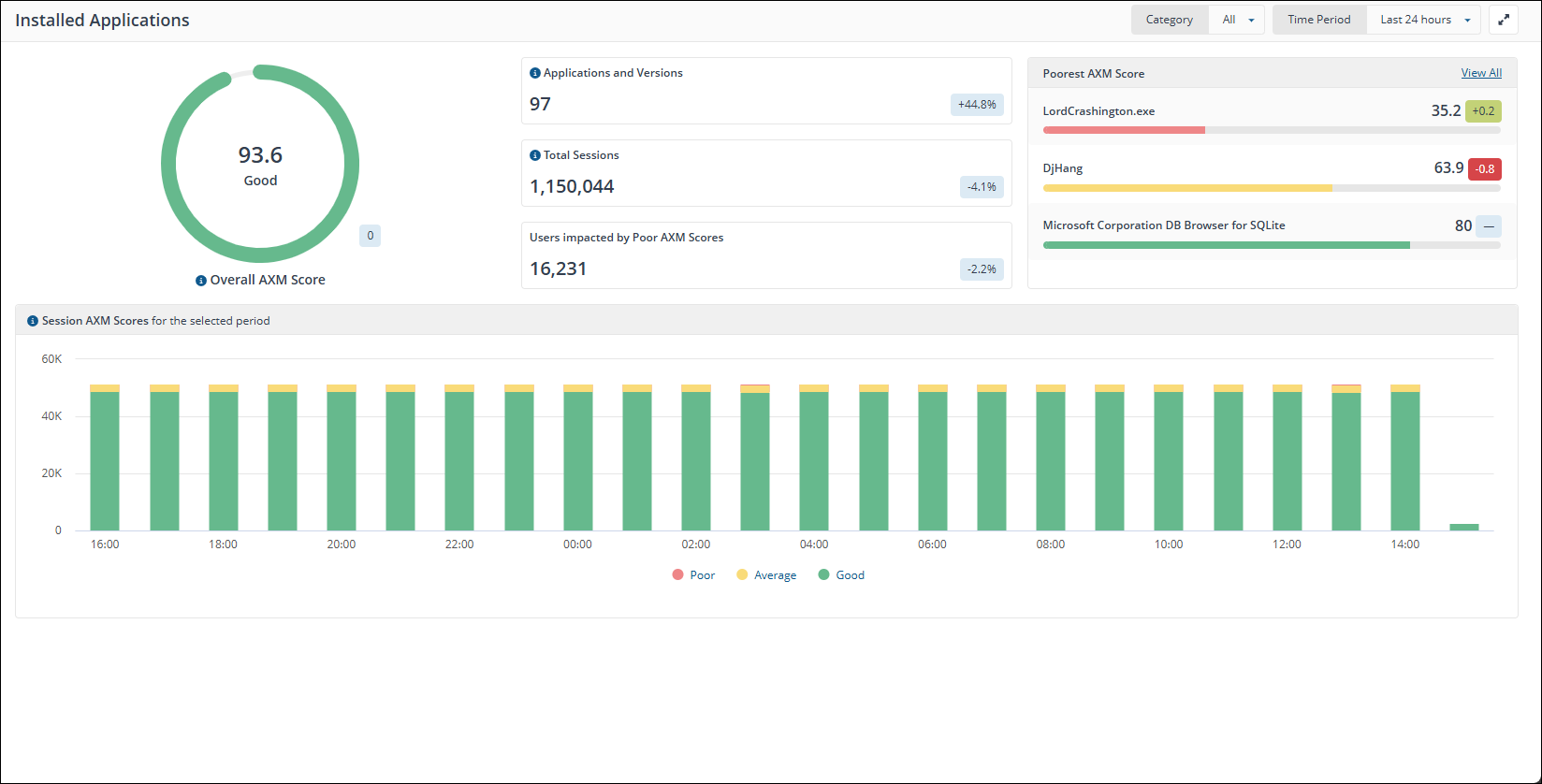Toggle the Average series in chart legend
The height and width of the screenshot is (784, 1542).
click(766, 575)
